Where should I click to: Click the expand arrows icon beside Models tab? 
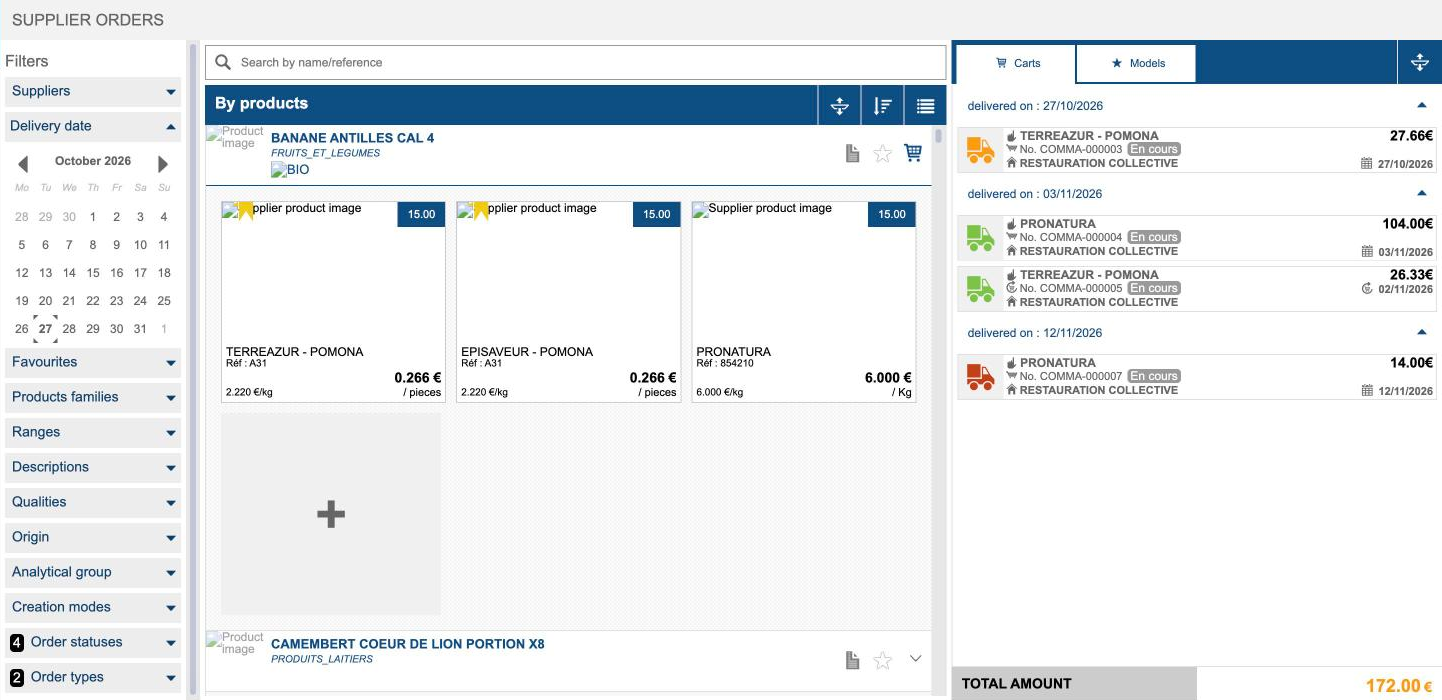1419,63
